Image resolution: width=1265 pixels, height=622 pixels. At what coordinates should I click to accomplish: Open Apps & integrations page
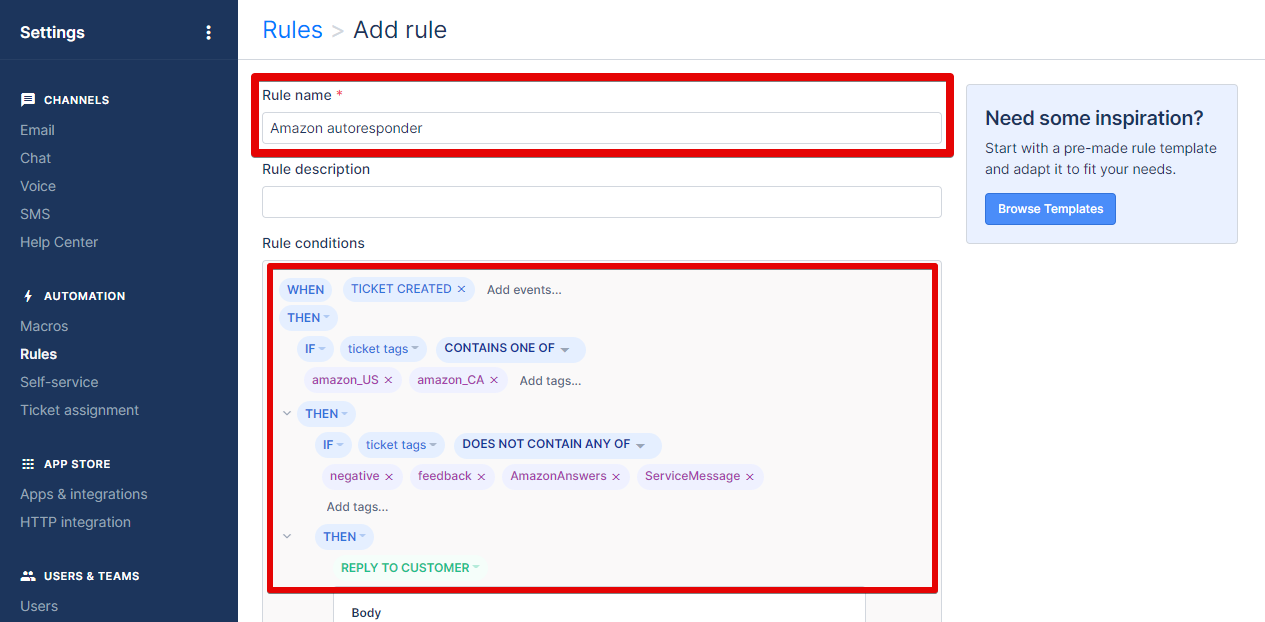(83, 494)
